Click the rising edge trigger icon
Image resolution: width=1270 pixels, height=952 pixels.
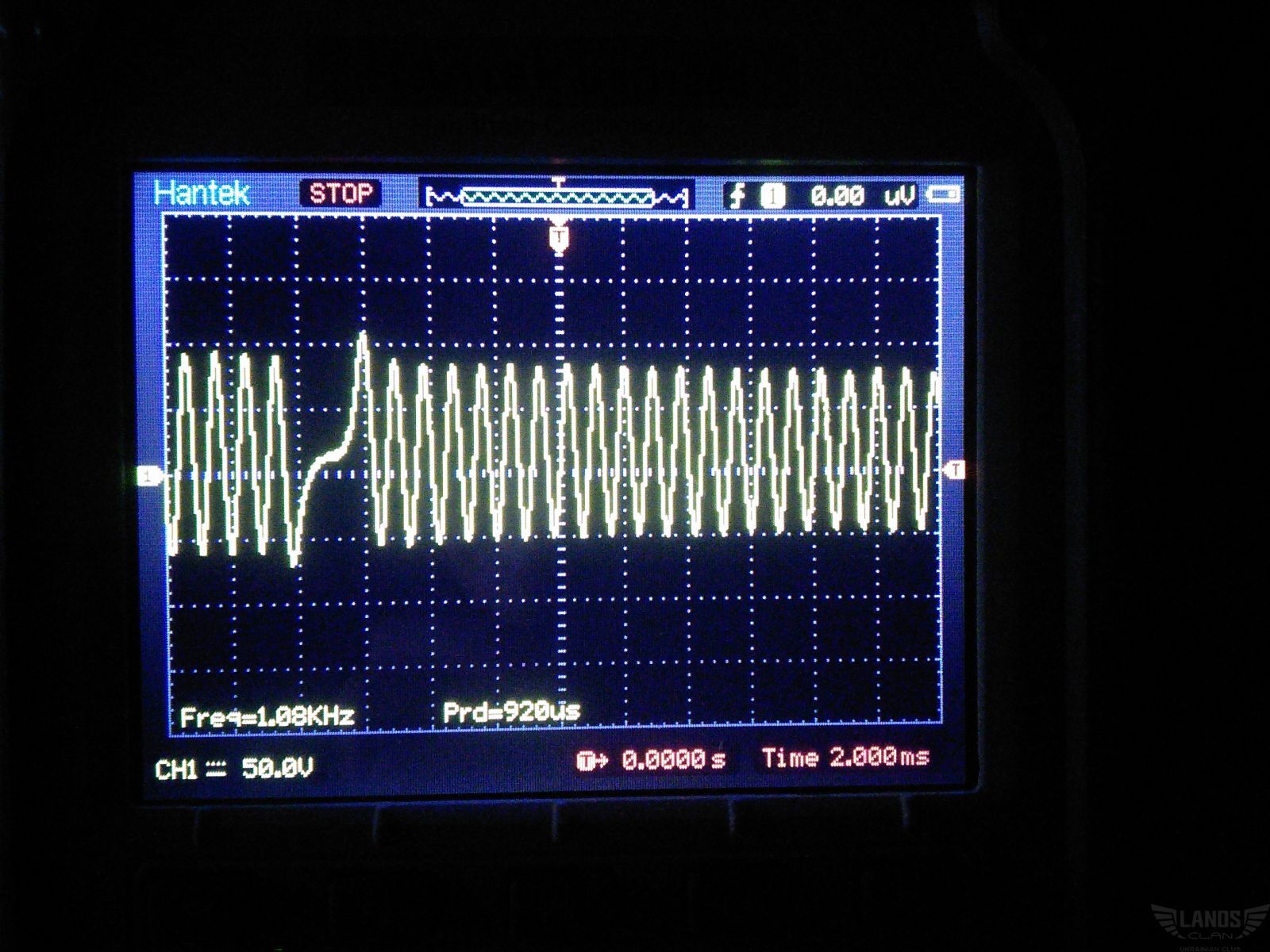pyautogui.click(x=737, y=196)
